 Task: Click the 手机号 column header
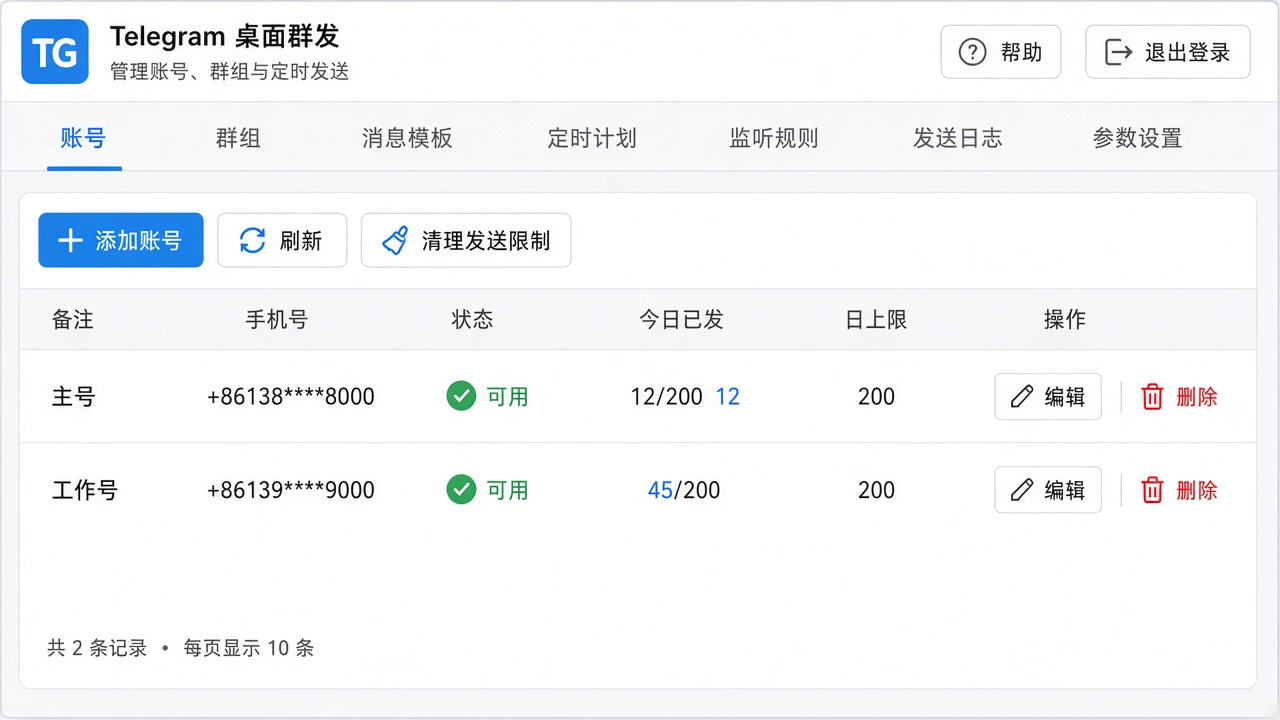(277, 320)
